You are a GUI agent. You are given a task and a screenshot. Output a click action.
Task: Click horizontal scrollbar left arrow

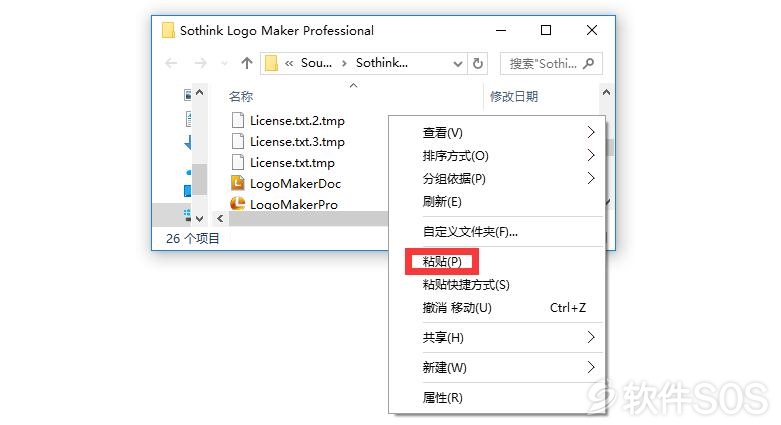tap(220, 219)
